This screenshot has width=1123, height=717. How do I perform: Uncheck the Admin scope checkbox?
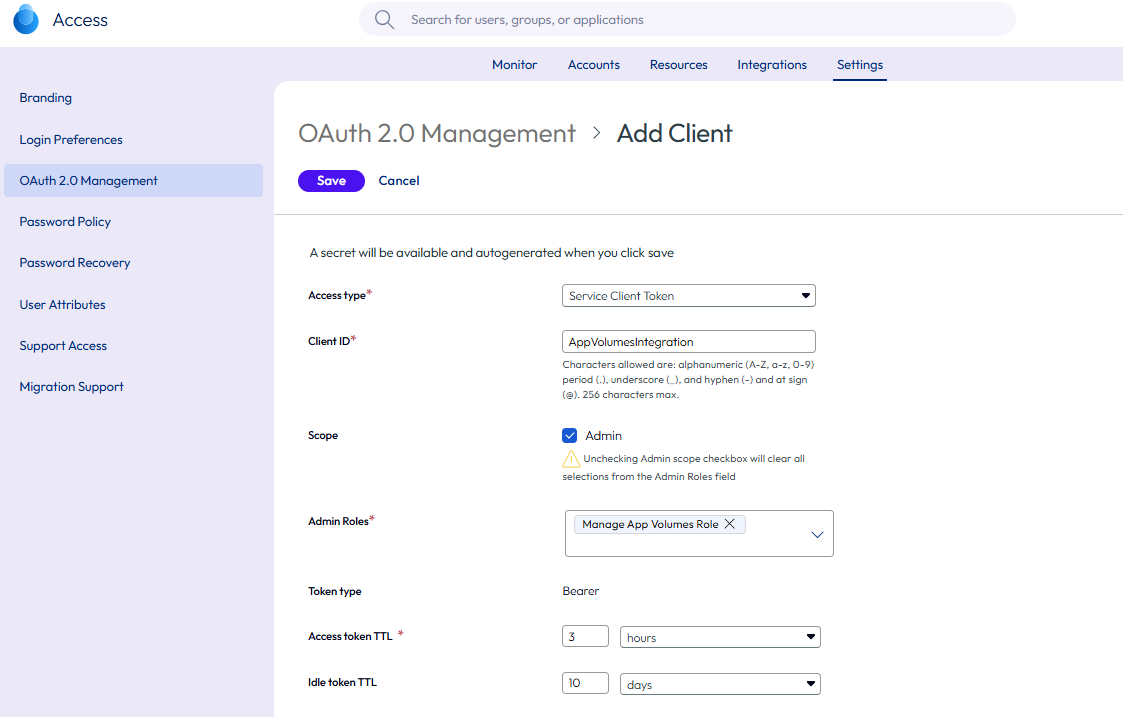tap(569, 436)
